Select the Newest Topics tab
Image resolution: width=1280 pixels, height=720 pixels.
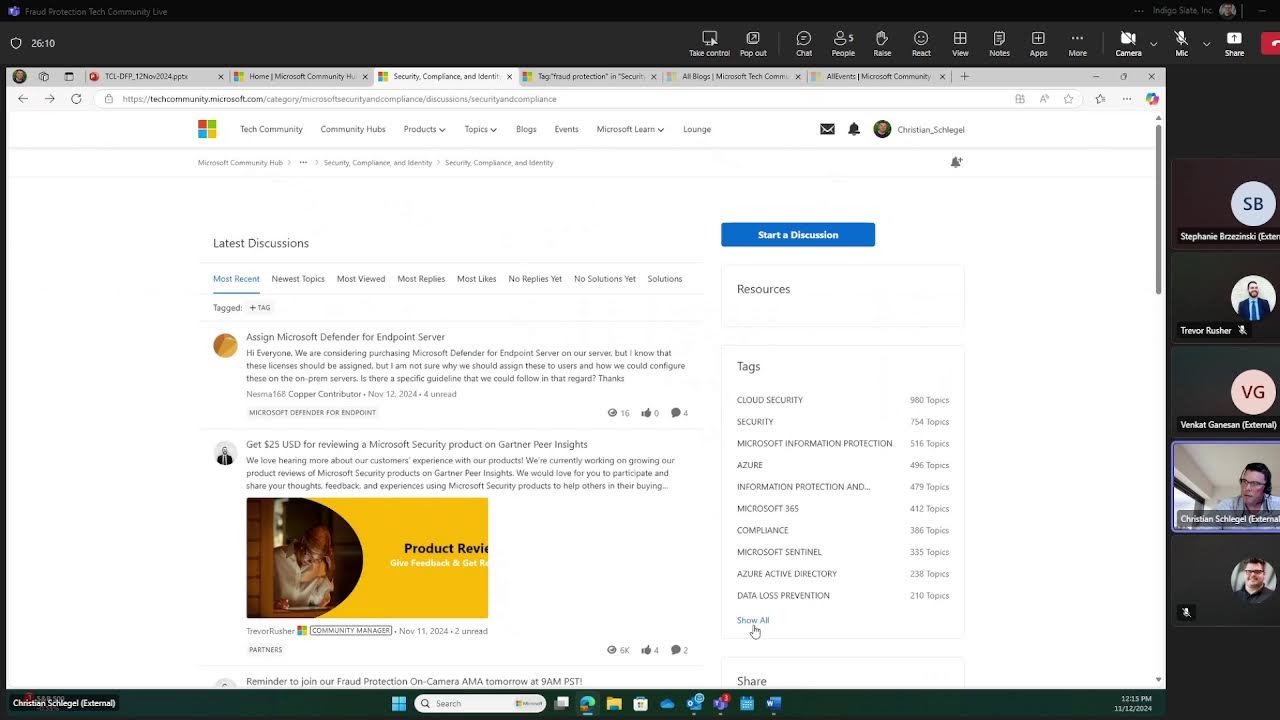coord(298,279)
